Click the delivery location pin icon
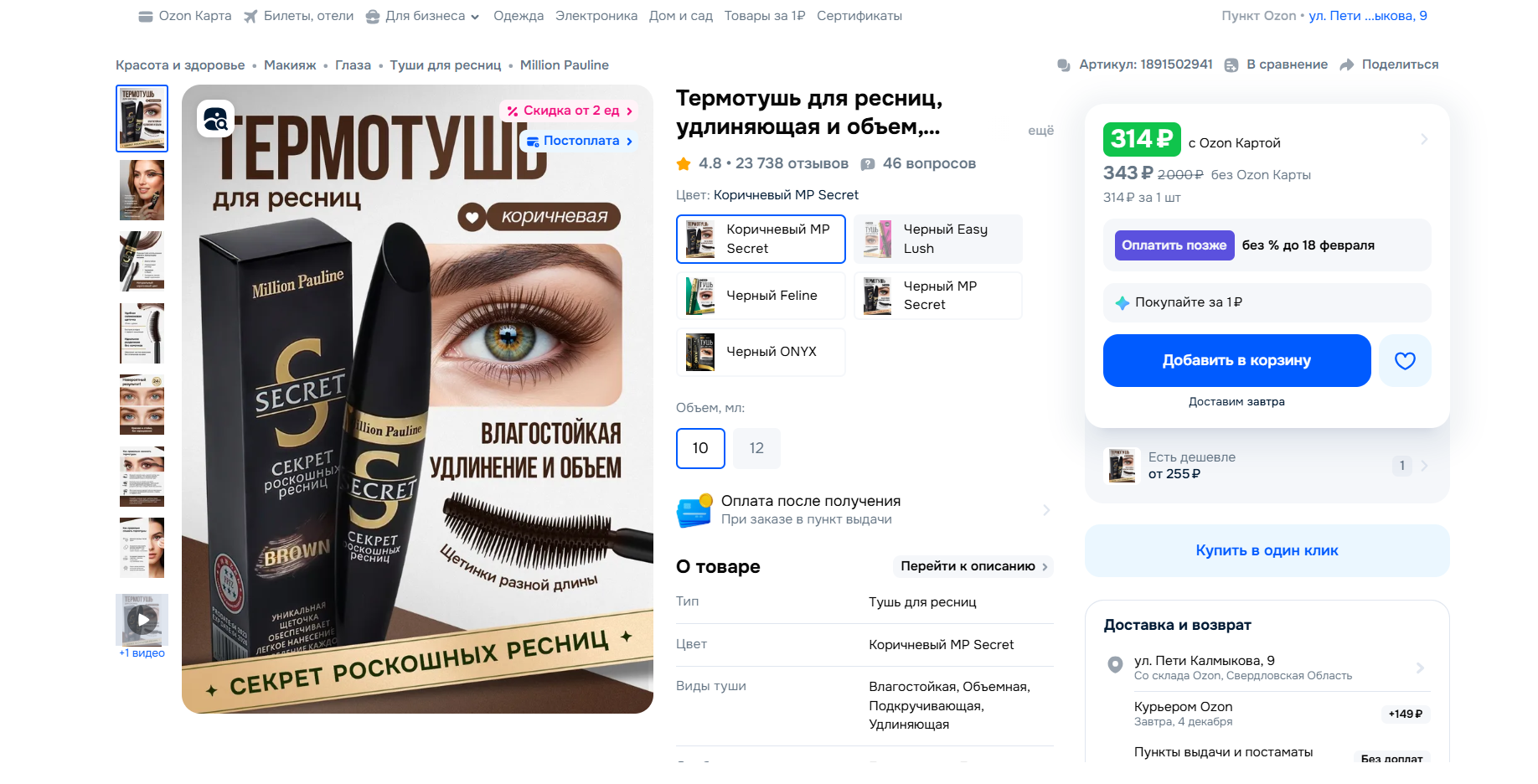 [x=1115, y=665]
